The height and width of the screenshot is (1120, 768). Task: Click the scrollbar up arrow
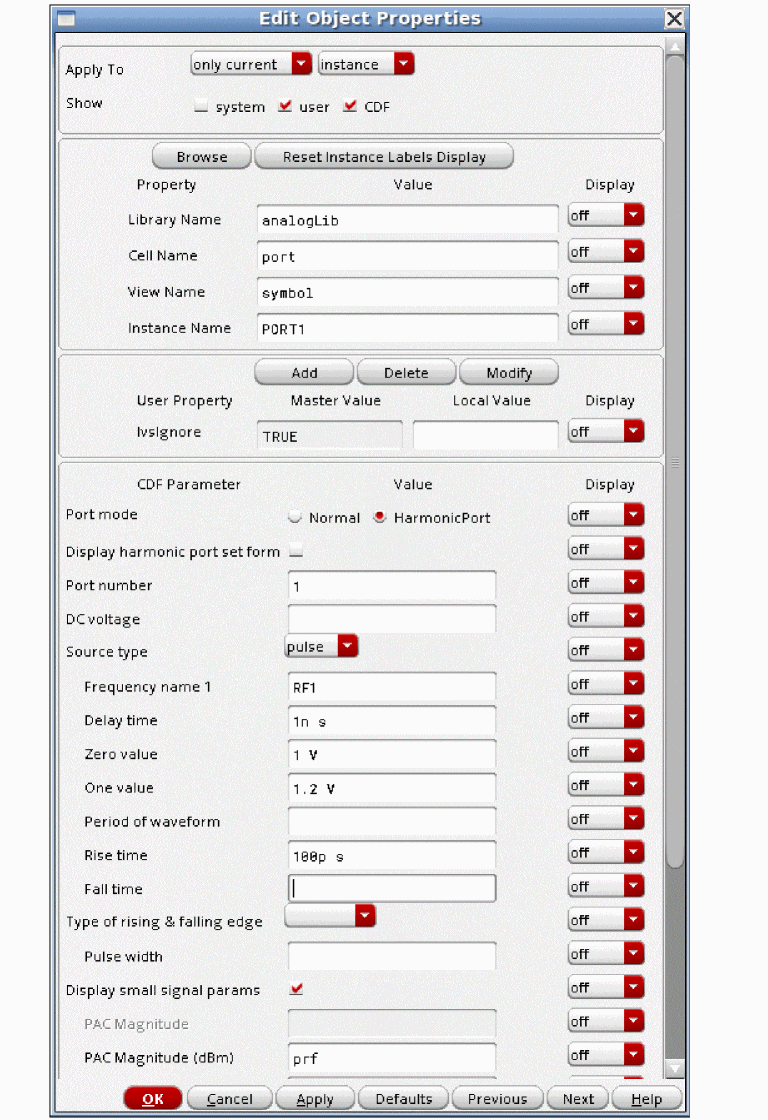[676, 45]
